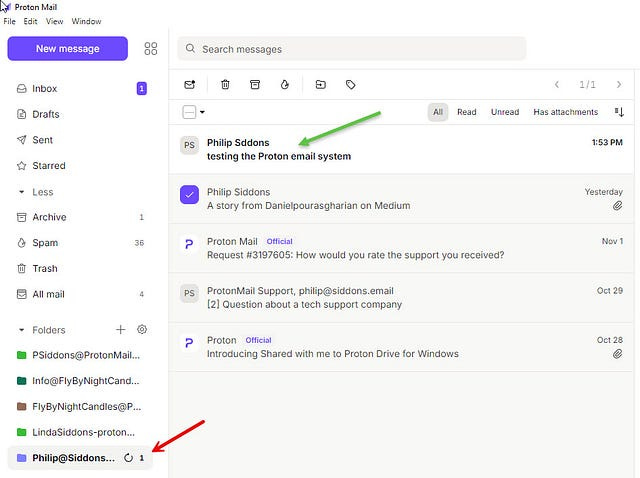Click Sent paper-plane icon
The width and height of the screenshot is (640, 478).
point(22,140)
